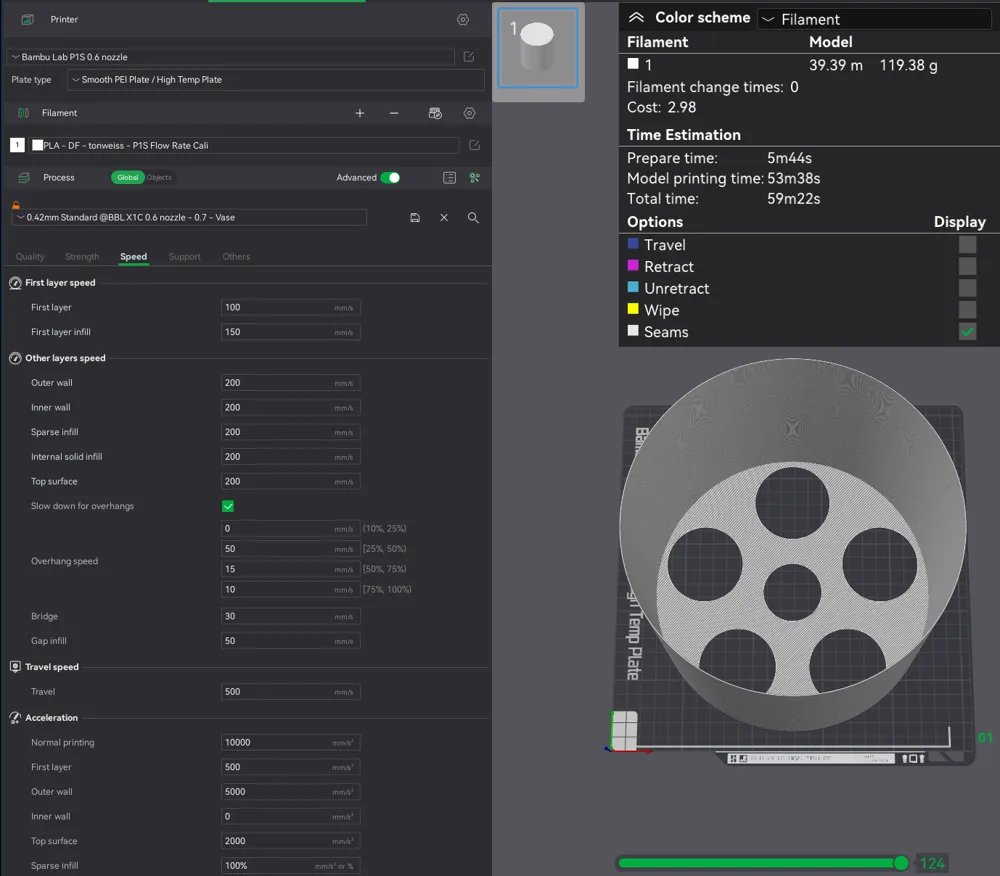Remove a filament with minus icon
The image size is (1000, 876).
coord(394,113)
